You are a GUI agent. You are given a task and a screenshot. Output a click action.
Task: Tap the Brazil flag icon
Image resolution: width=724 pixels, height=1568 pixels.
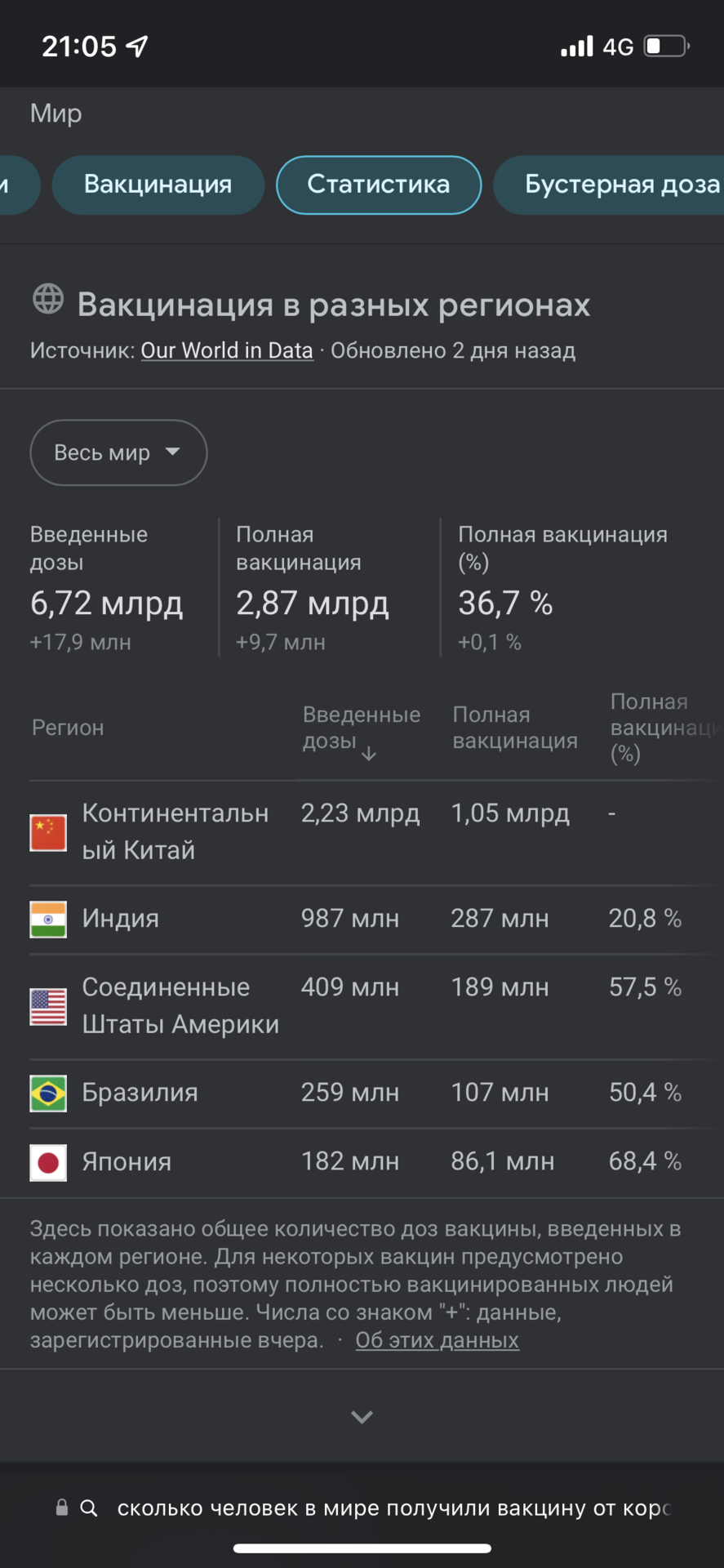click(48, 1093)
